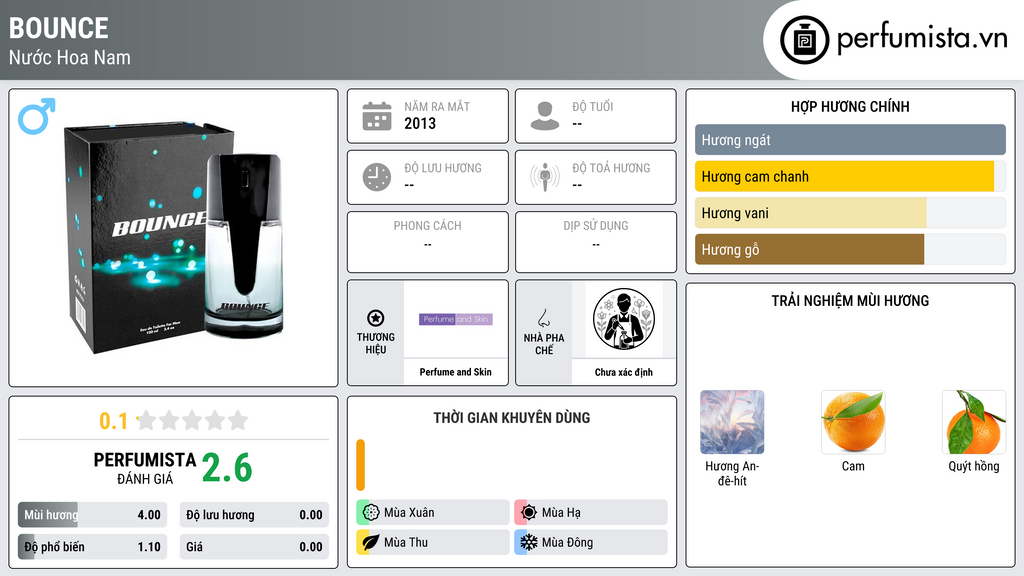The height and width of the screenshot is (576, 1024).
Task: Click the Mùa Thu leaf icon
Action: click(371, 542)
